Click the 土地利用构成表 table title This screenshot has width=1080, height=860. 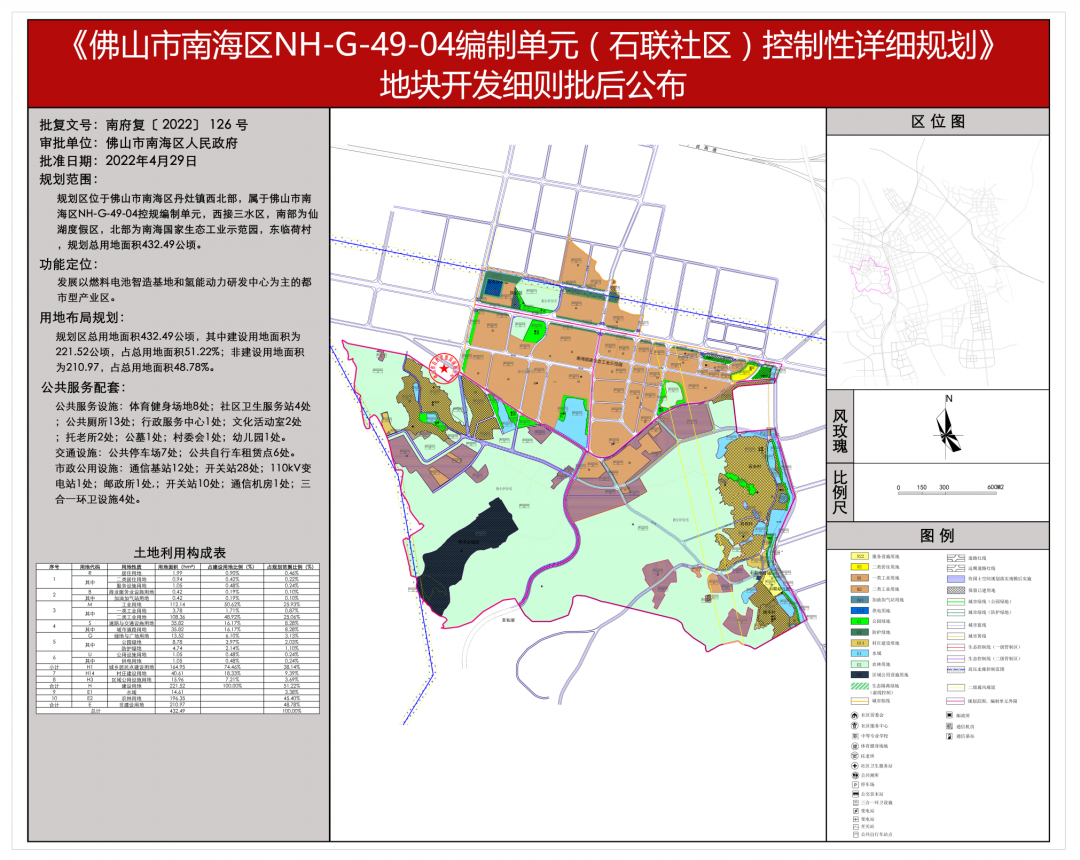click(180, 552)
